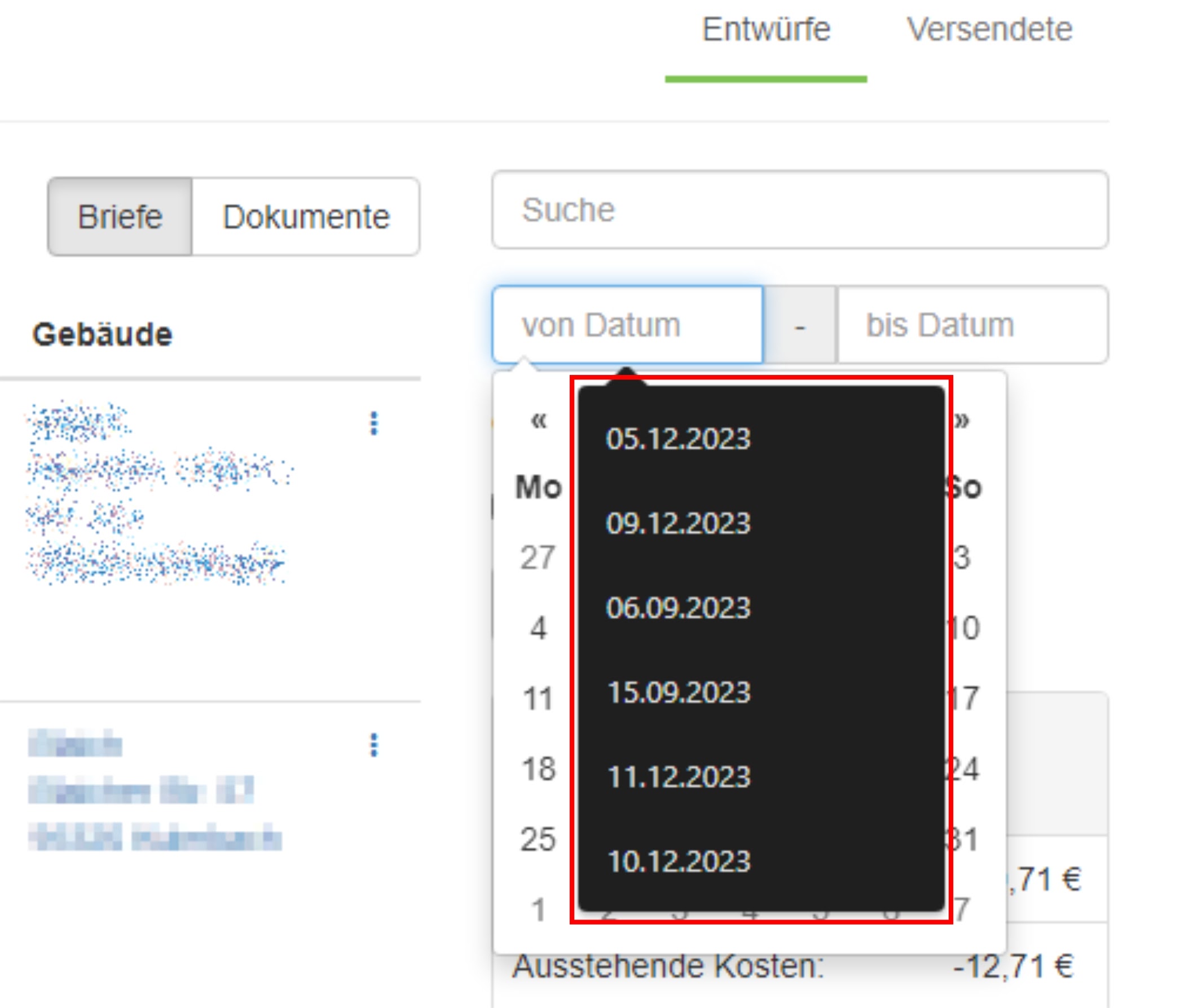1194x1008 pixels.
Task: Choose suggested date 06.09.2023
Action: (678, 608)
